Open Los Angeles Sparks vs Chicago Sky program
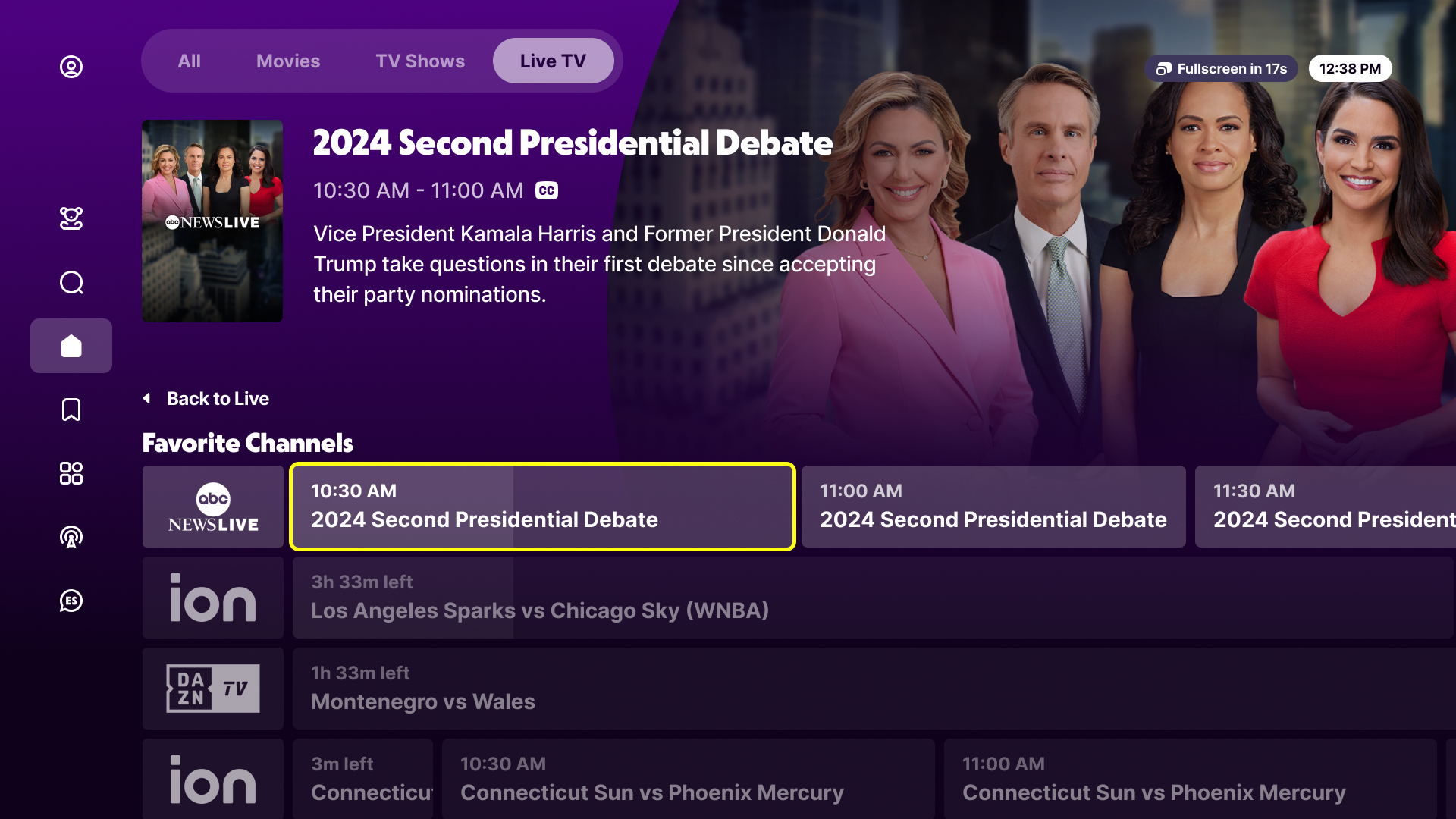This screenshot has height=819, width=1456. point(872,598)
